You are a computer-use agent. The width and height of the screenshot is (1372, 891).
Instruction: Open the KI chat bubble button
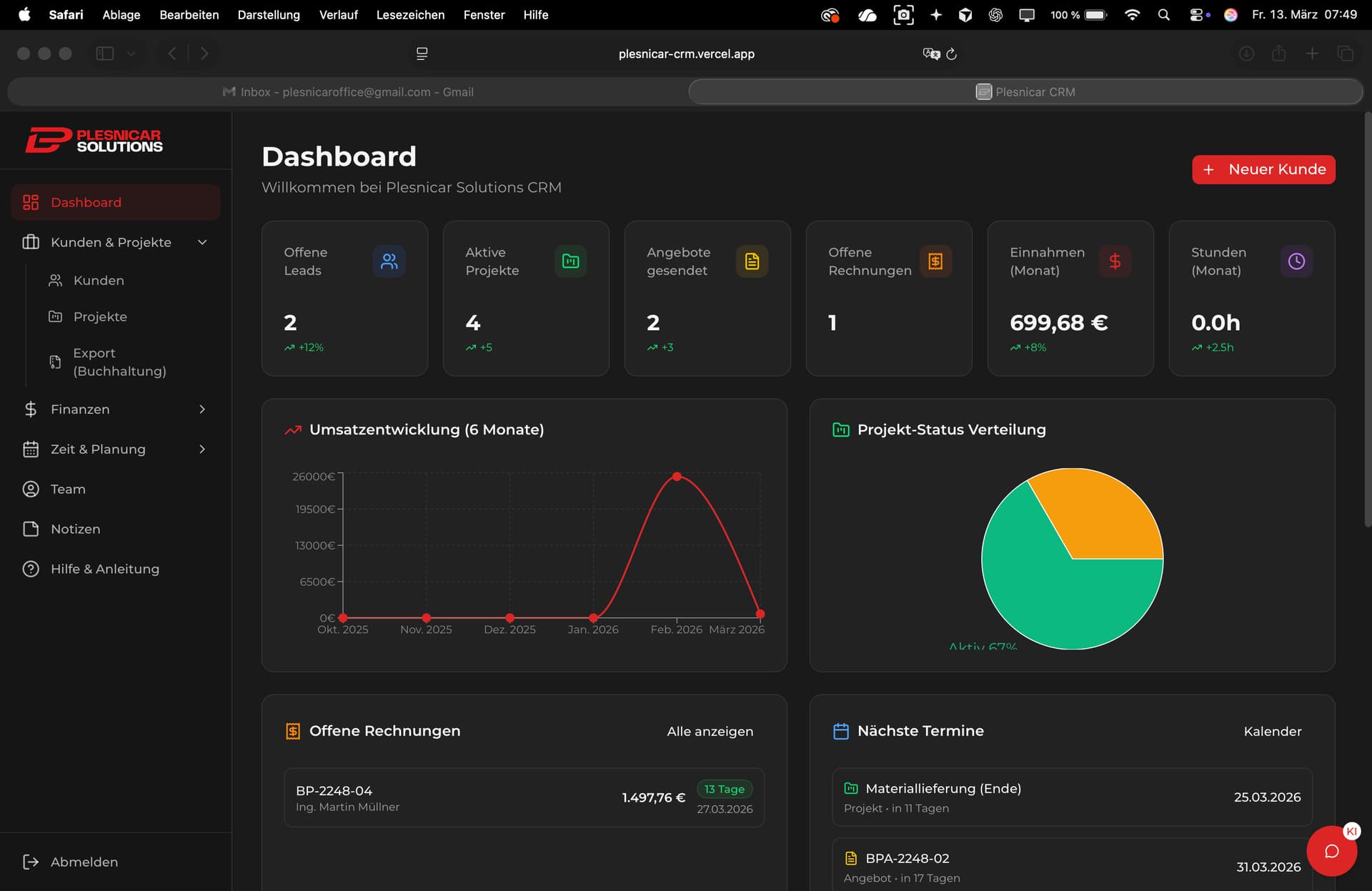[1331, 851]
